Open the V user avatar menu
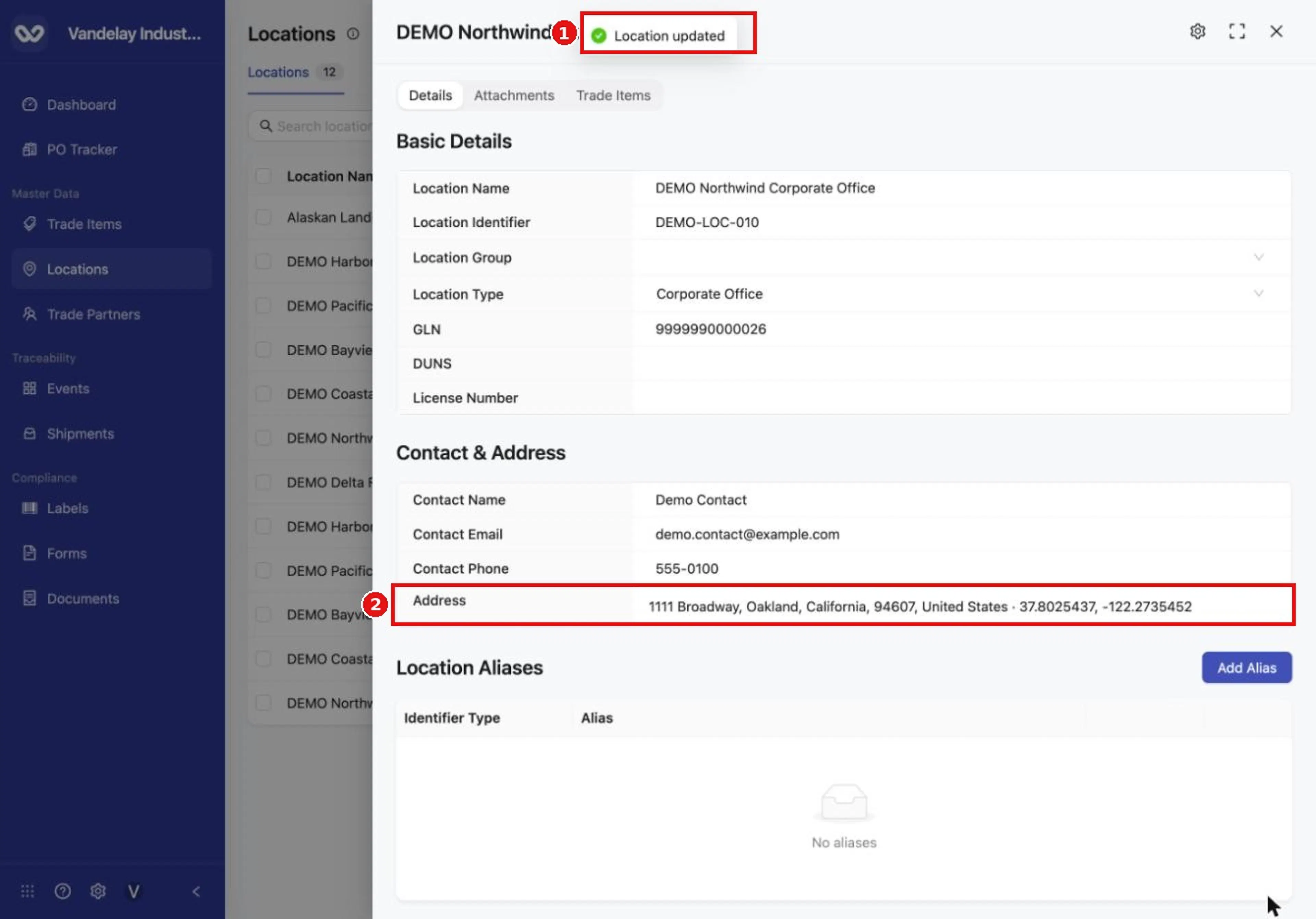Image resolution: width=1316 pixels, height=919 pixels. 134,892
